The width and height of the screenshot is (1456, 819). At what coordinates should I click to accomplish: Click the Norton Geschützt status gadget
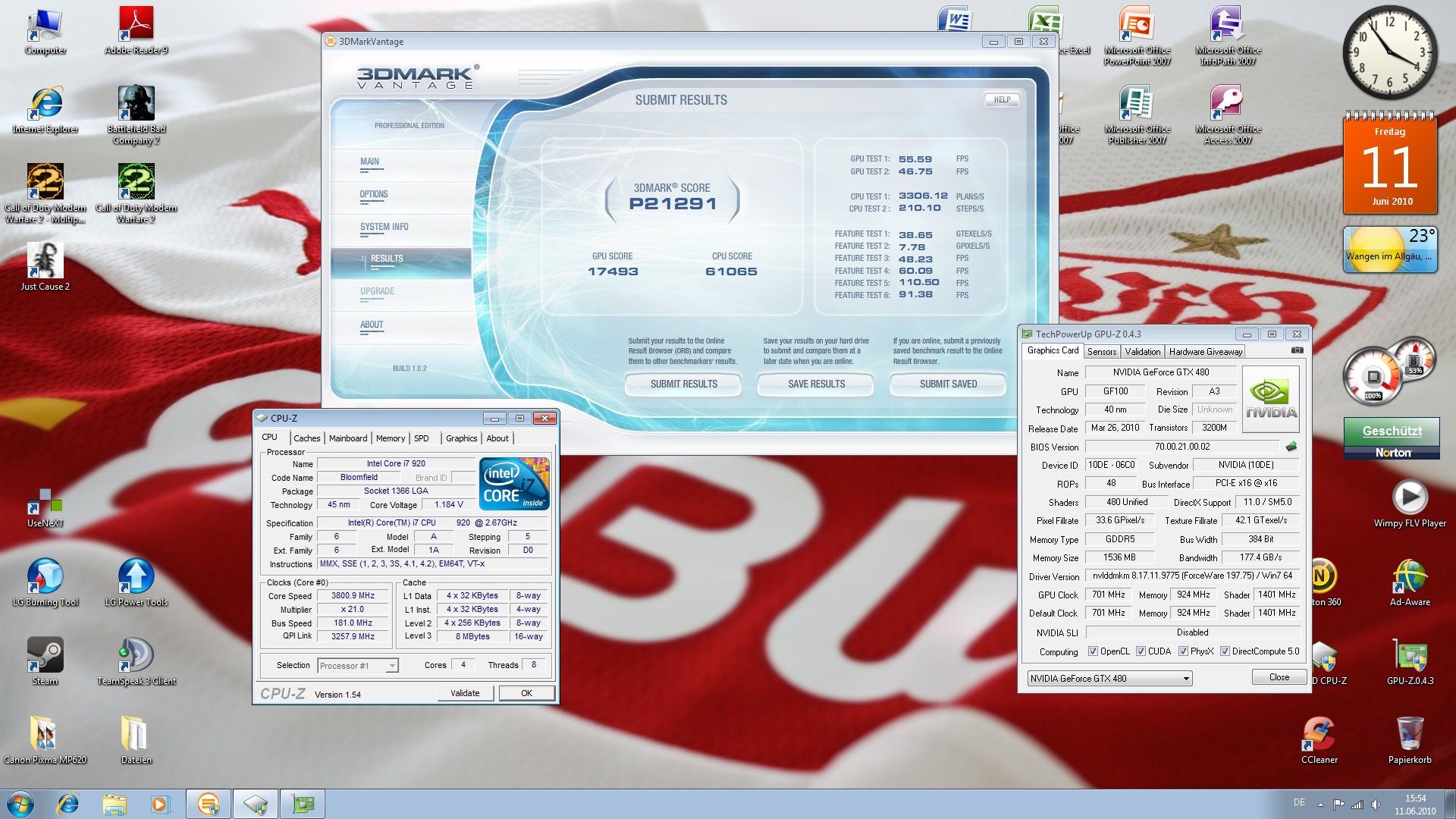pos(1392,438)
